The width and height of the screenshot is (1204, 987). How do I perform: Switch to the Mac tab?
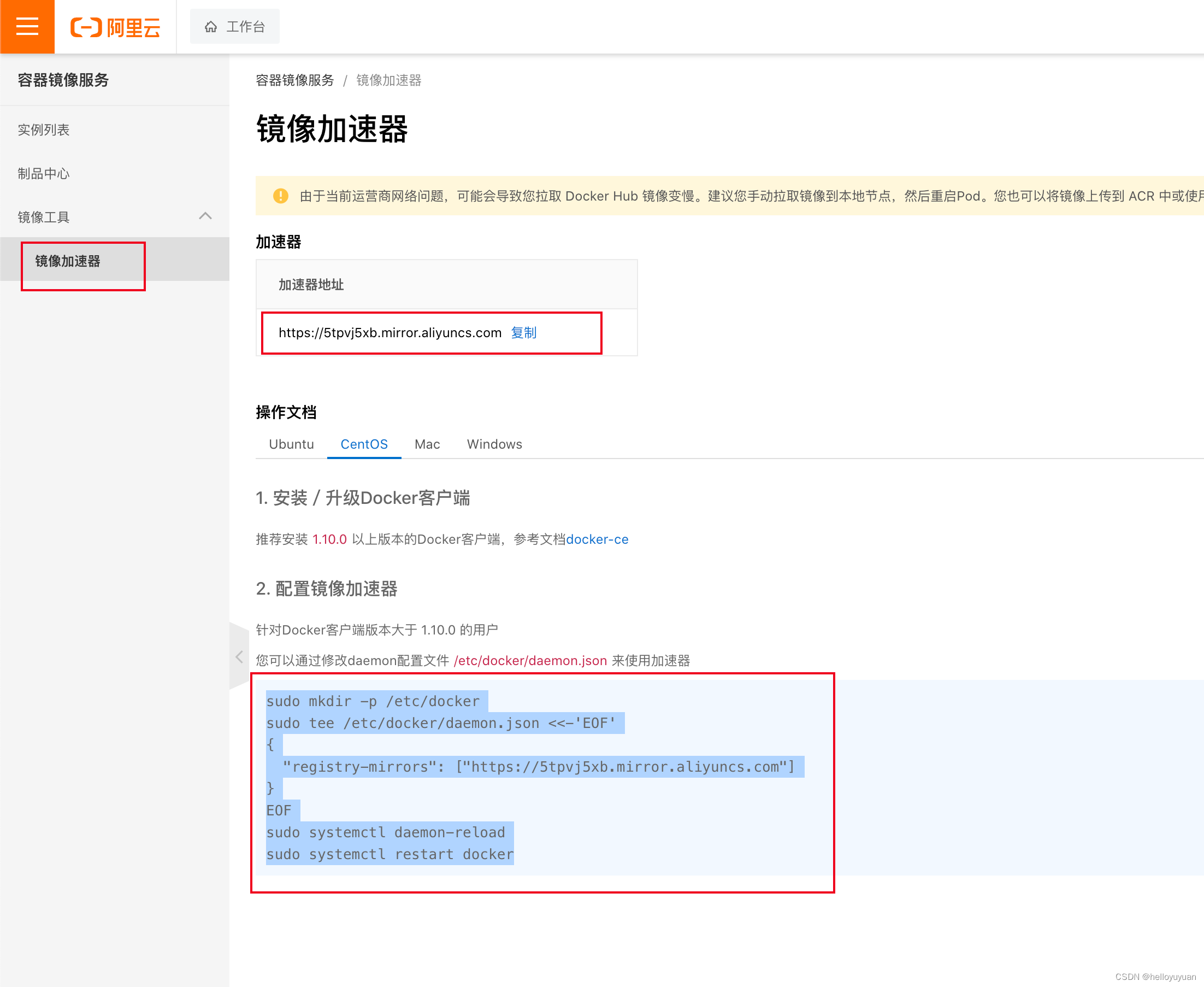point(427,444)
